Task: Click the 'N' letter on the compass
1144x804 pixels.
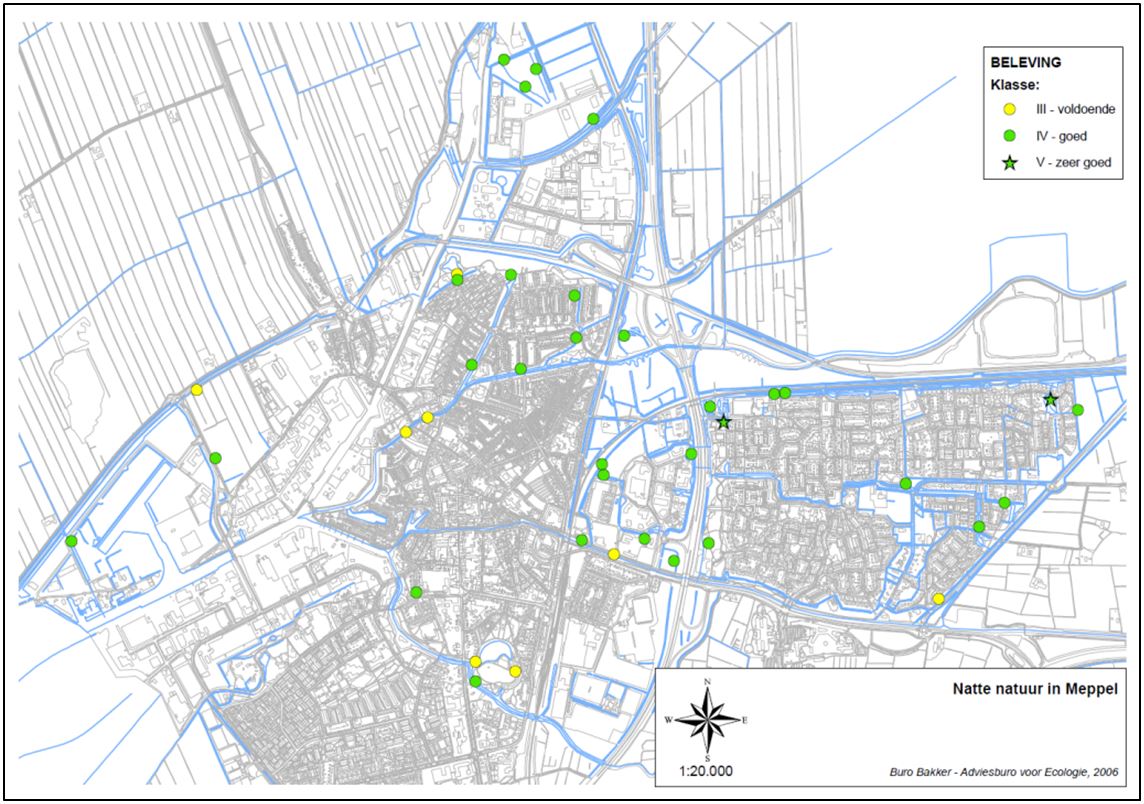Action: click(708, 683)
